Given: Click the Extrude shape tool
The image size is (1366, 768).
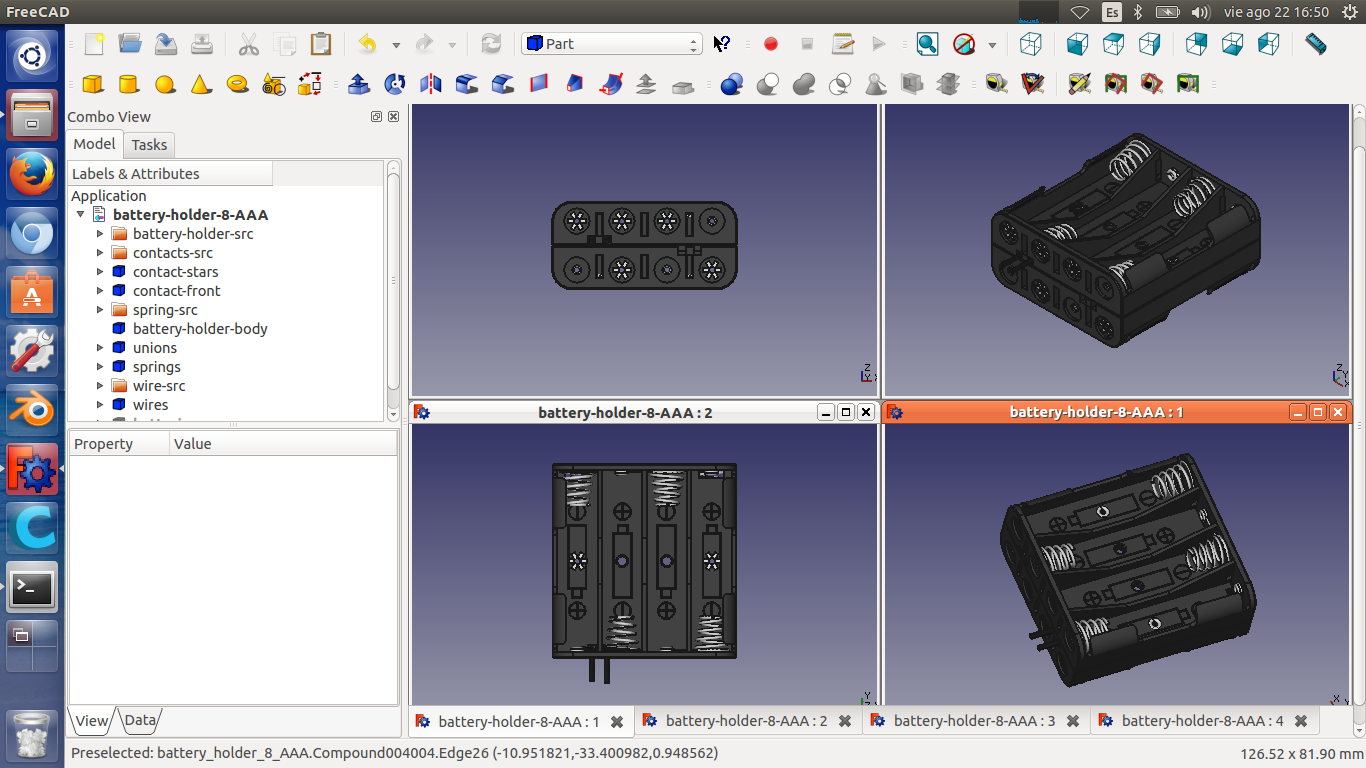Looking at the screenshot, I should tap(358, 84).
